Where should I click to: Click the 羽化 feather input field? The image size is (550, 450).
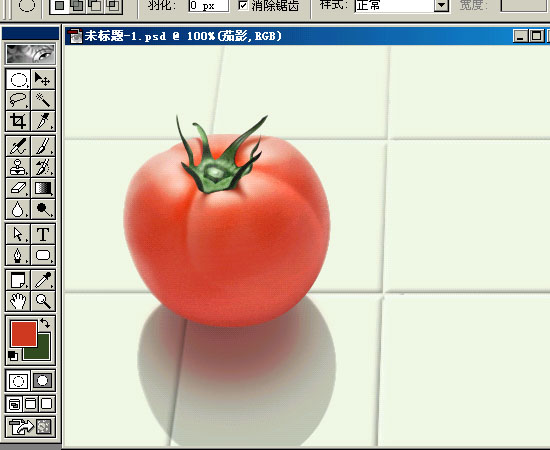point(208,5)
